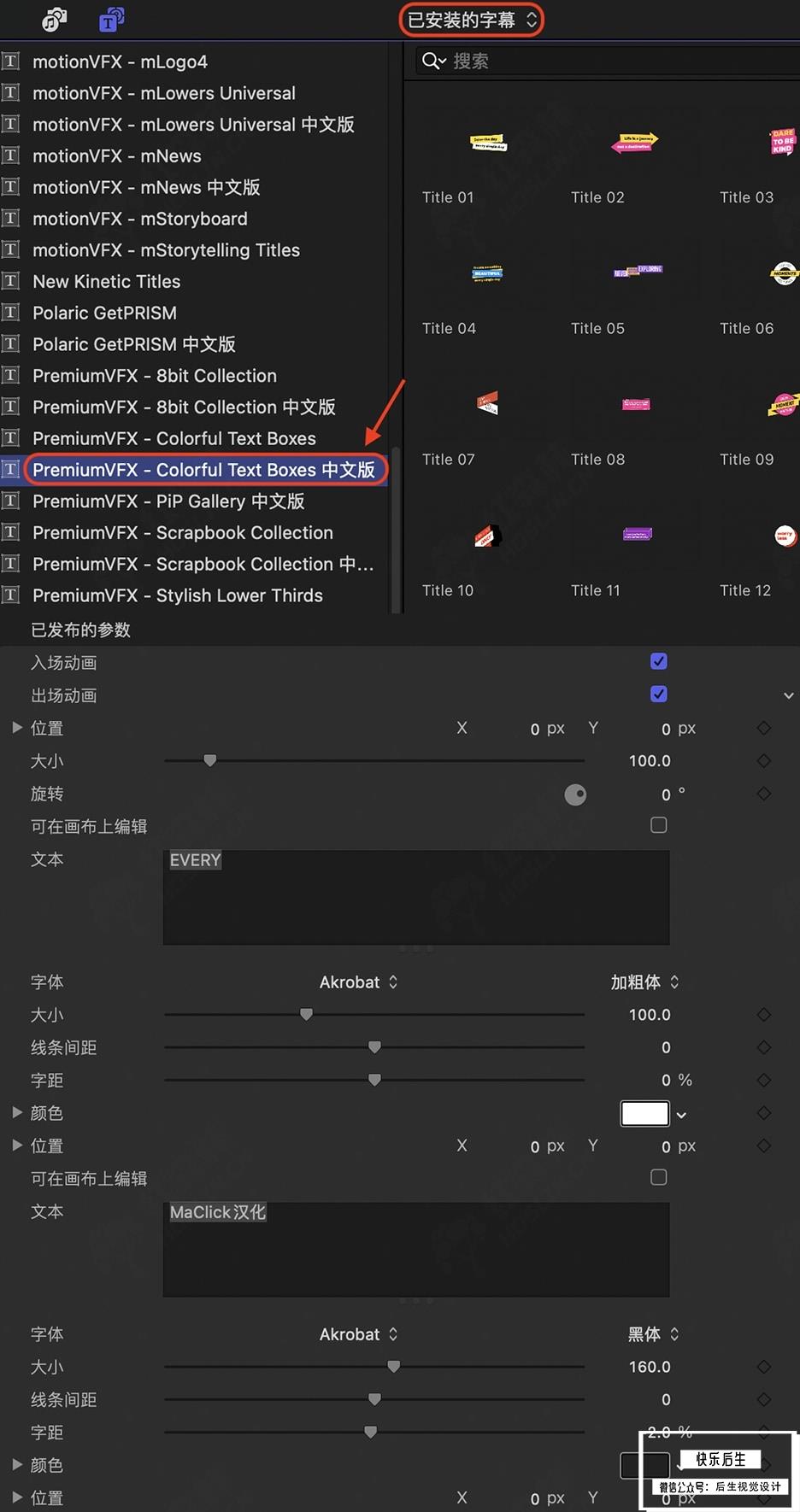Select the Title 07 thumbnail

click(x=487, y=402)
